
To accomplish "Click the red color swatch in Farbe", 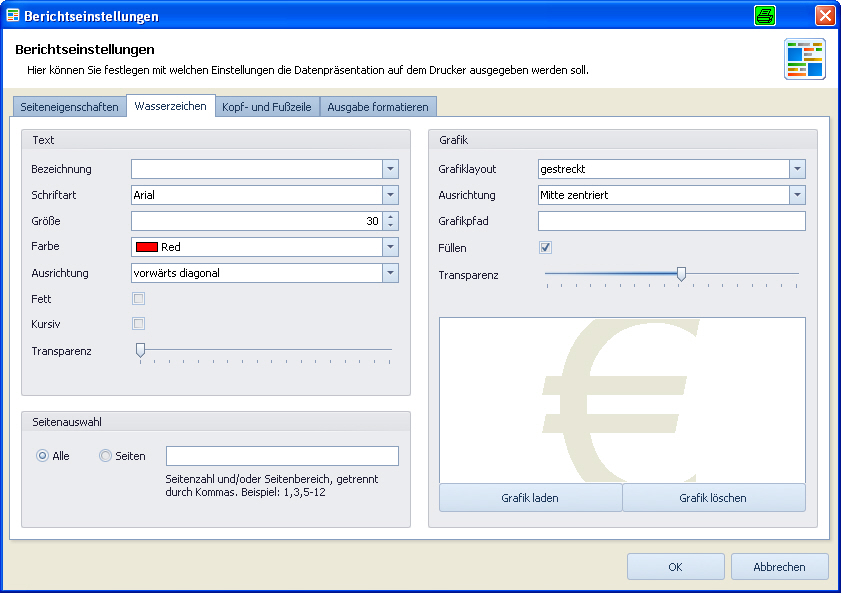I will pyautogui.click(x=146, y=247).
